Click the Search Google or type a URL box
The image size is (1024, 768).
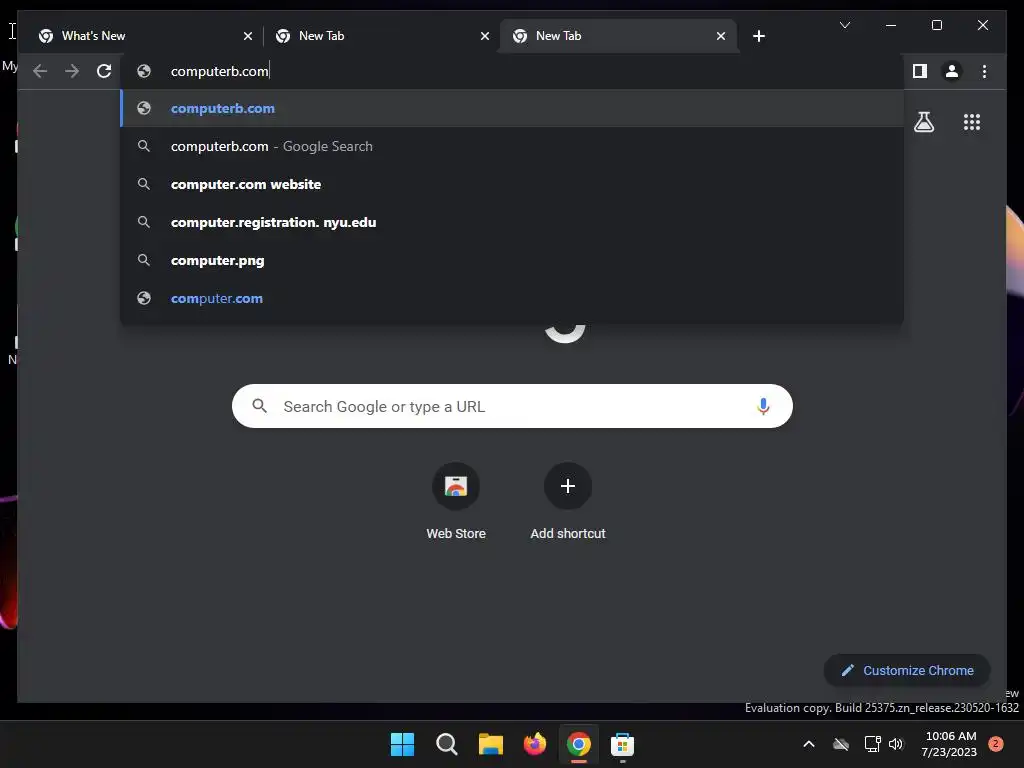click(x=512, y=406)
